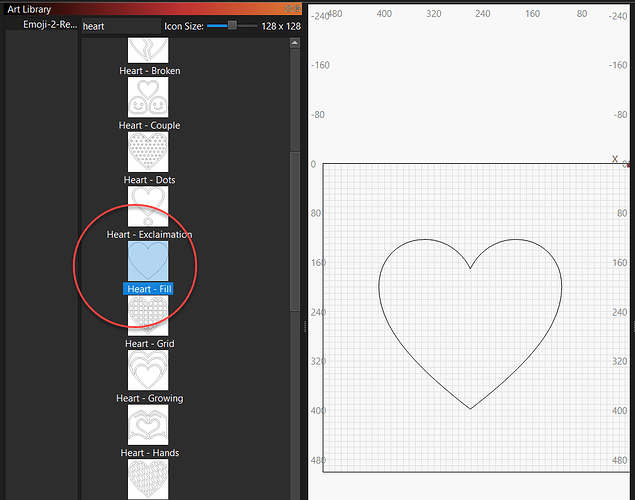The width and height of the screenshot is (635, 500).
Task: Select the Heart - Grid thumbnail
Action: (148, 316)
